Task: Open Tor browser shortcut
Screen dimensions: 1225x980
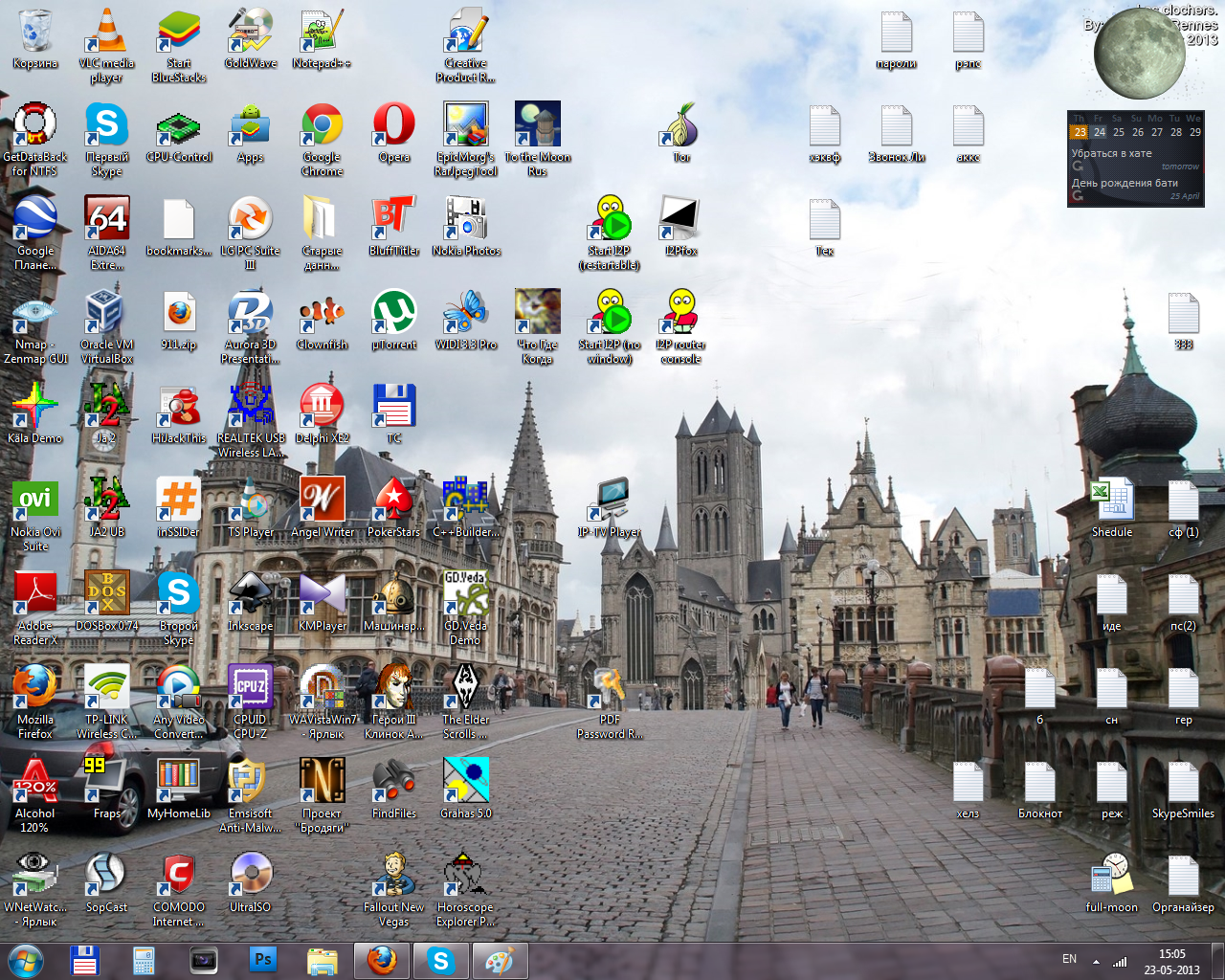Action: click(681, 133)
